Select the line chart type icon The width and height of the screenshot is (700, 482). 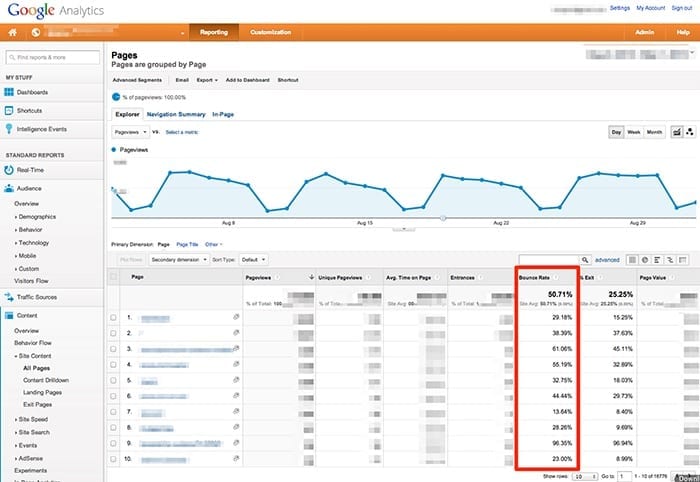[x=677, y=132]
